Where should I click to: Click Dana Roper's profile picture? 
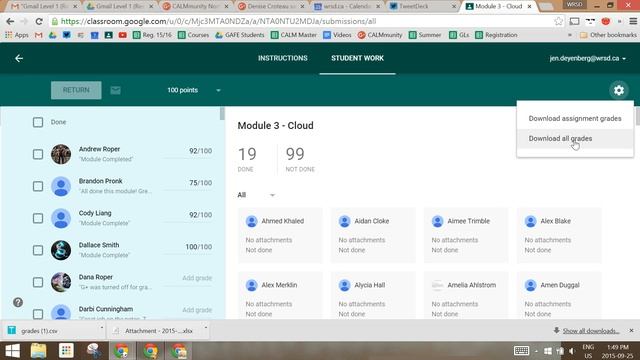tap(61, 282)
